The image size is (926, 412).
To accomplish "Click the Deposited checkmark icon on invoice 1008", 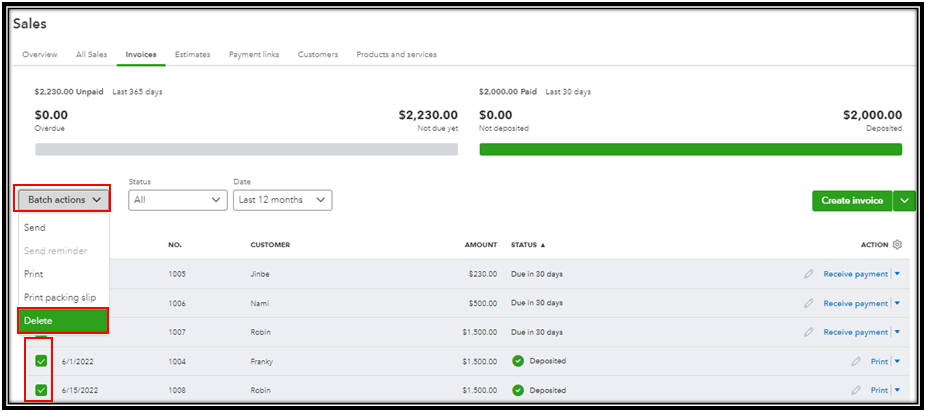I will click(518, 390).
